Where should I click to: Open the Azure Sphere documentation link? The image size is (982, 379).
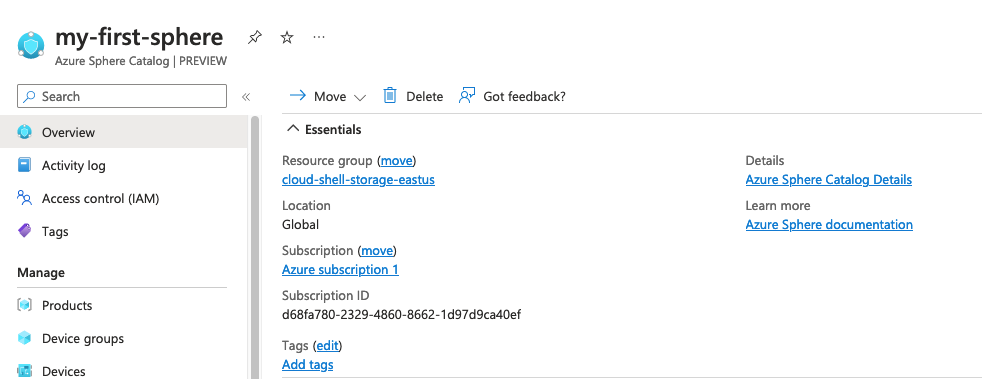pyautogui.click(x=829, y=224)
